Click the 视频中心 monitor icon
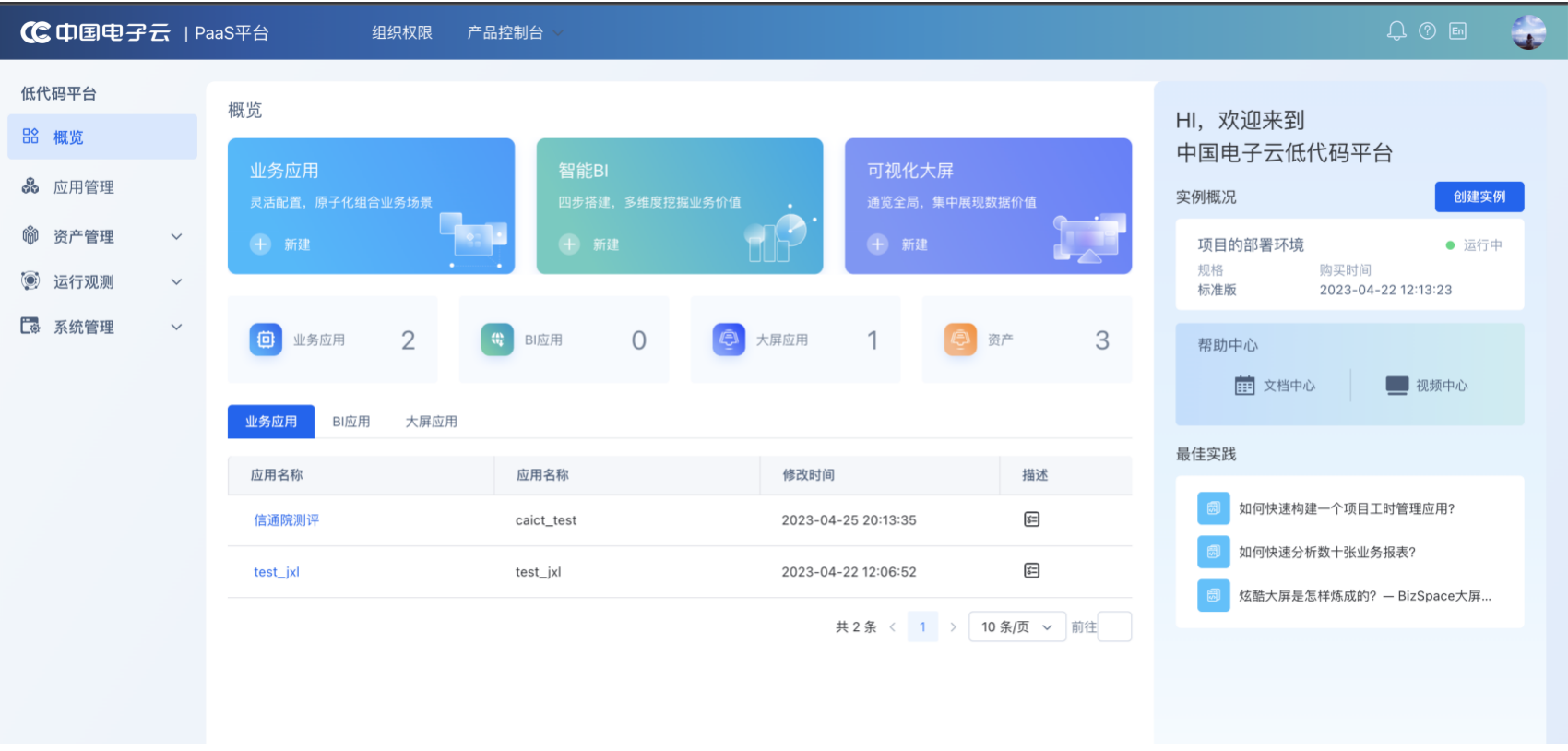The height and width of the screenshot is (751, 1568). tap(1396, 386)
